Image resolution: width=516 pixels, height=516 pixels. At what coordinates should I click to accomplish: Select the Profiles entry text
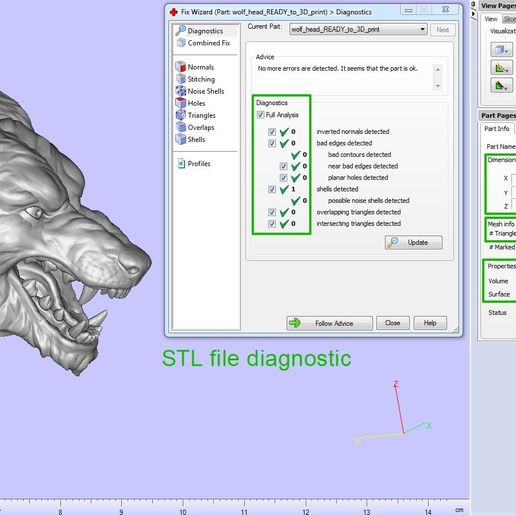pyautogui.click(x=199, y=164)
